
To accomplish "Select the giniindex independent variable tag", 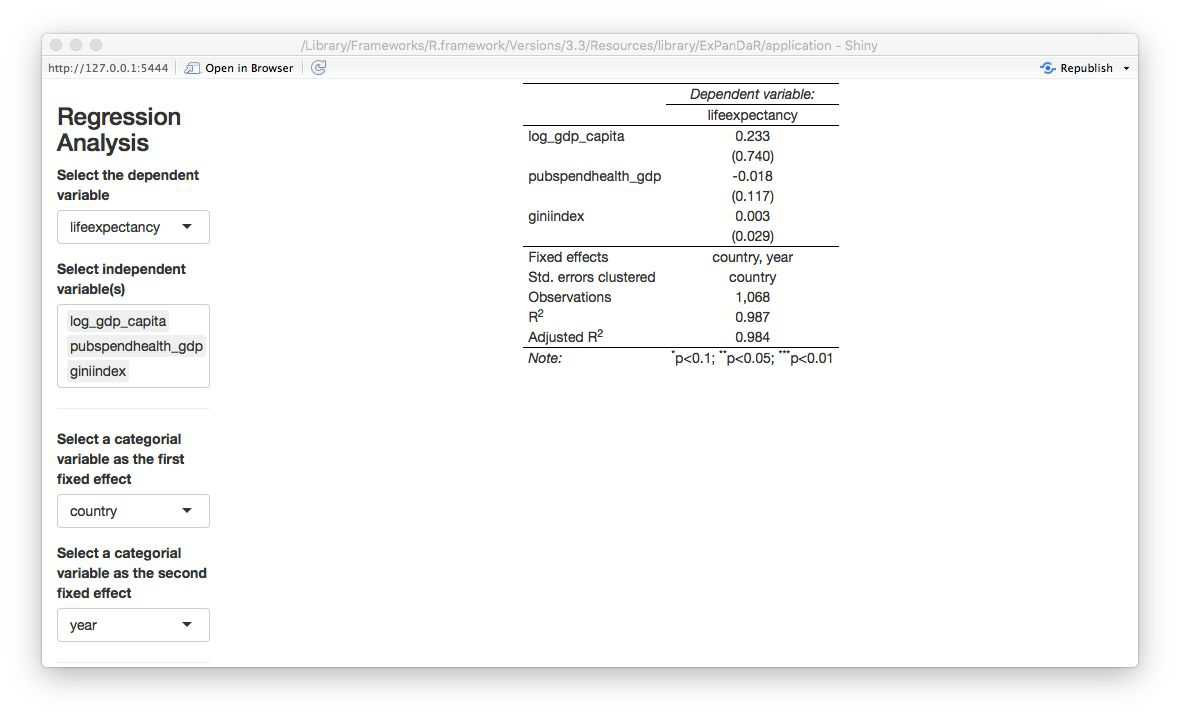I will pos(98,371).
